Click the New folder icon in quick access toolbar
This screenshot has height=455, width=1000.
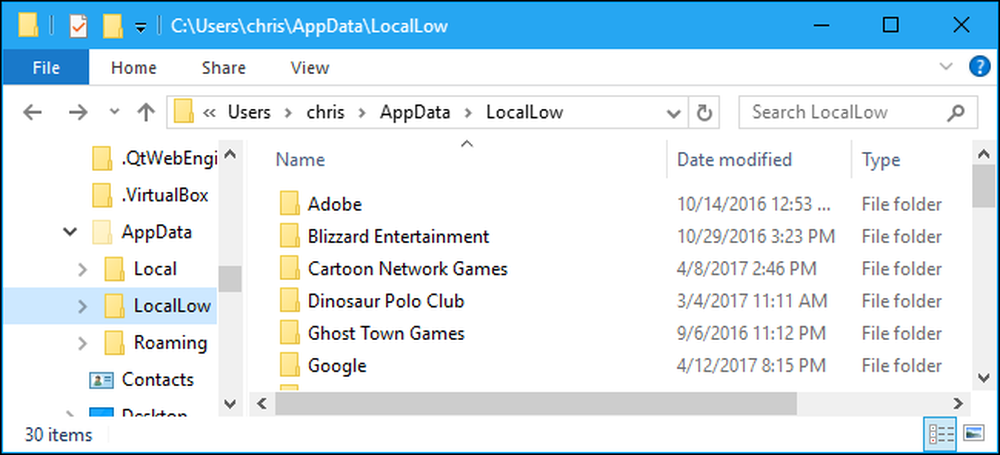tap(113, 26)
